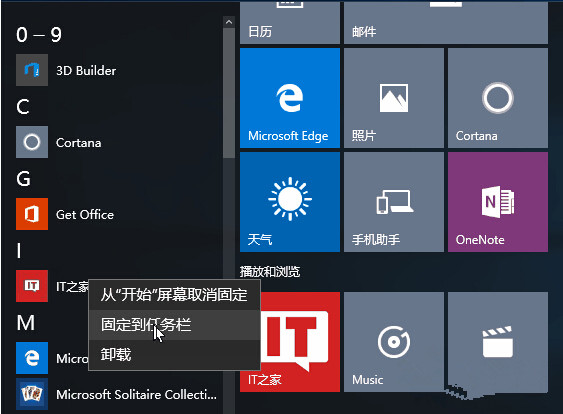Open Microsoft Edge icon in the app list
The image size is (563, 414).
(x=32, y=358)
